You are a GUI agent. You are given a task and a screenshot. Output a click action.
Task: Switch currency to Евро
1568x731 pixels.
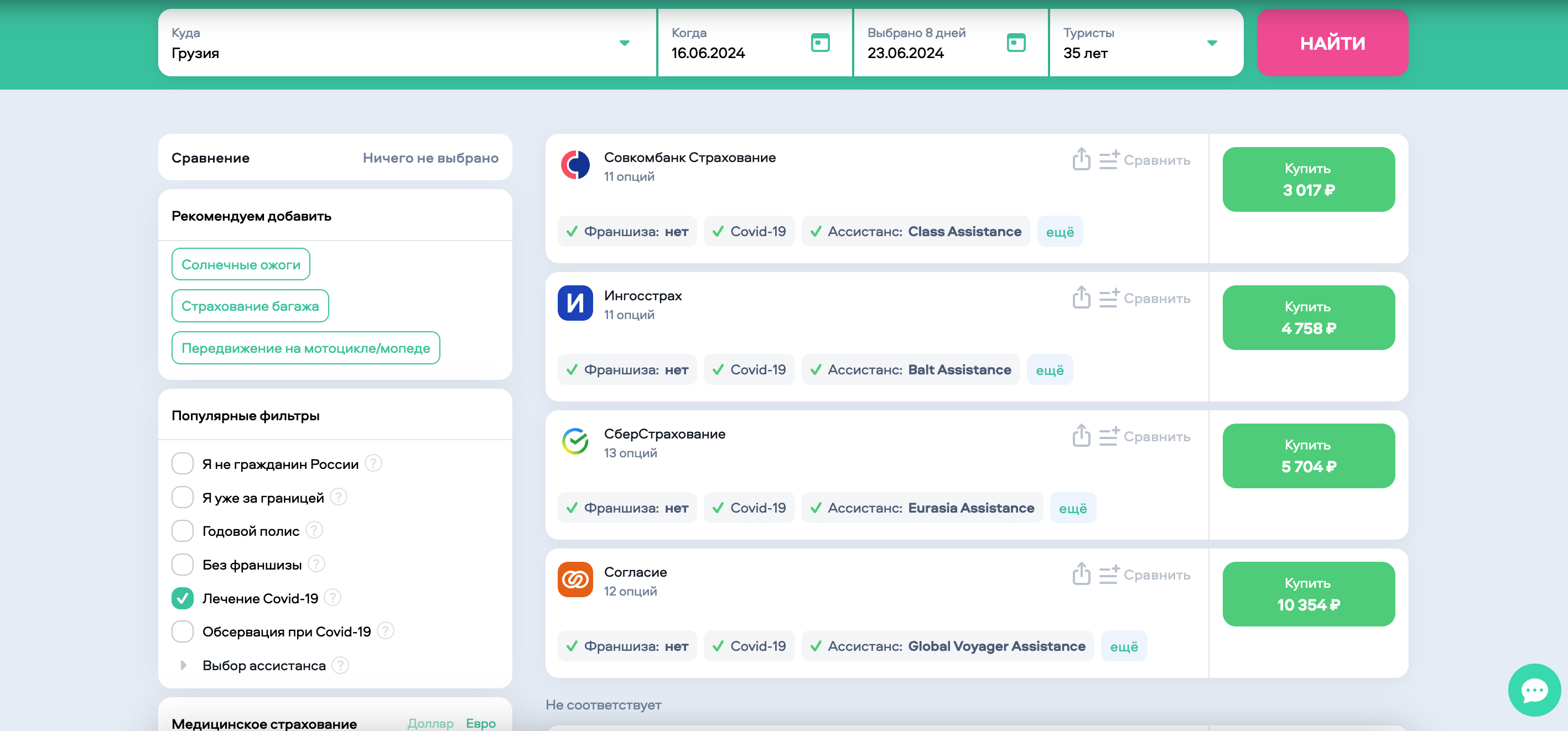[x=480, y=723]
